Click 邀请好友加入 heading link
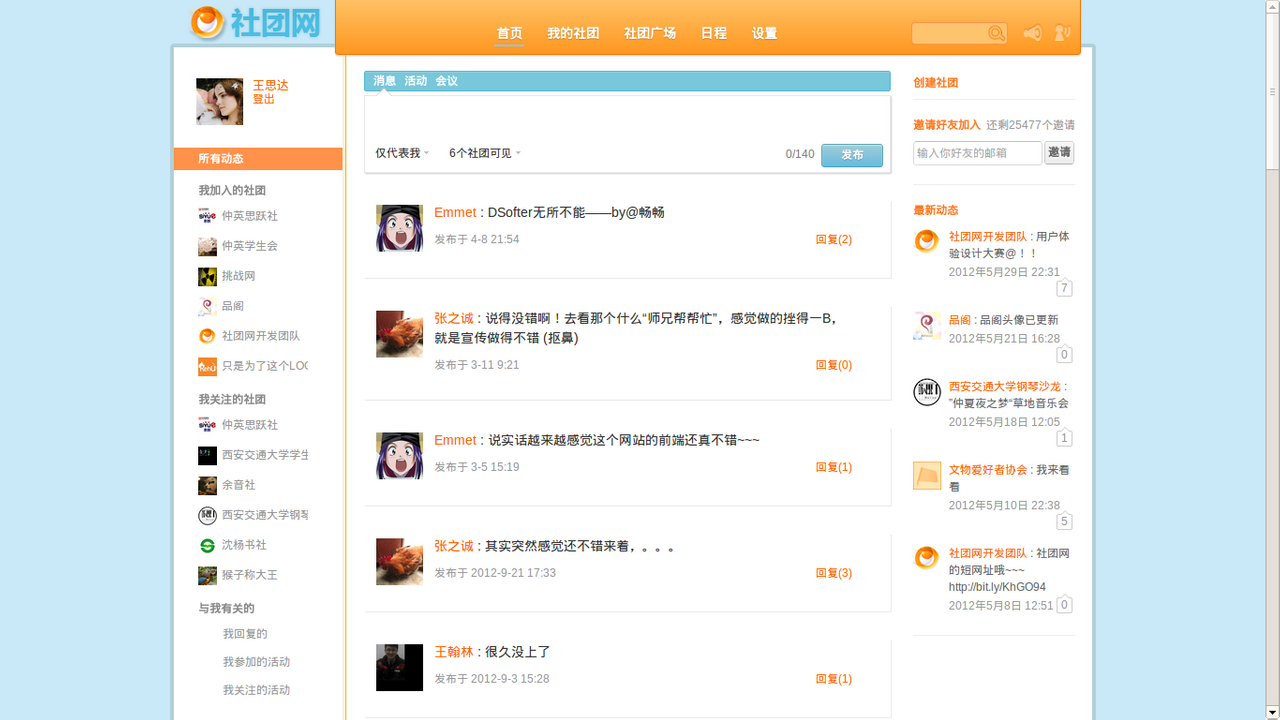Screen dimensions: 1280x720 (x=947, y=125)
